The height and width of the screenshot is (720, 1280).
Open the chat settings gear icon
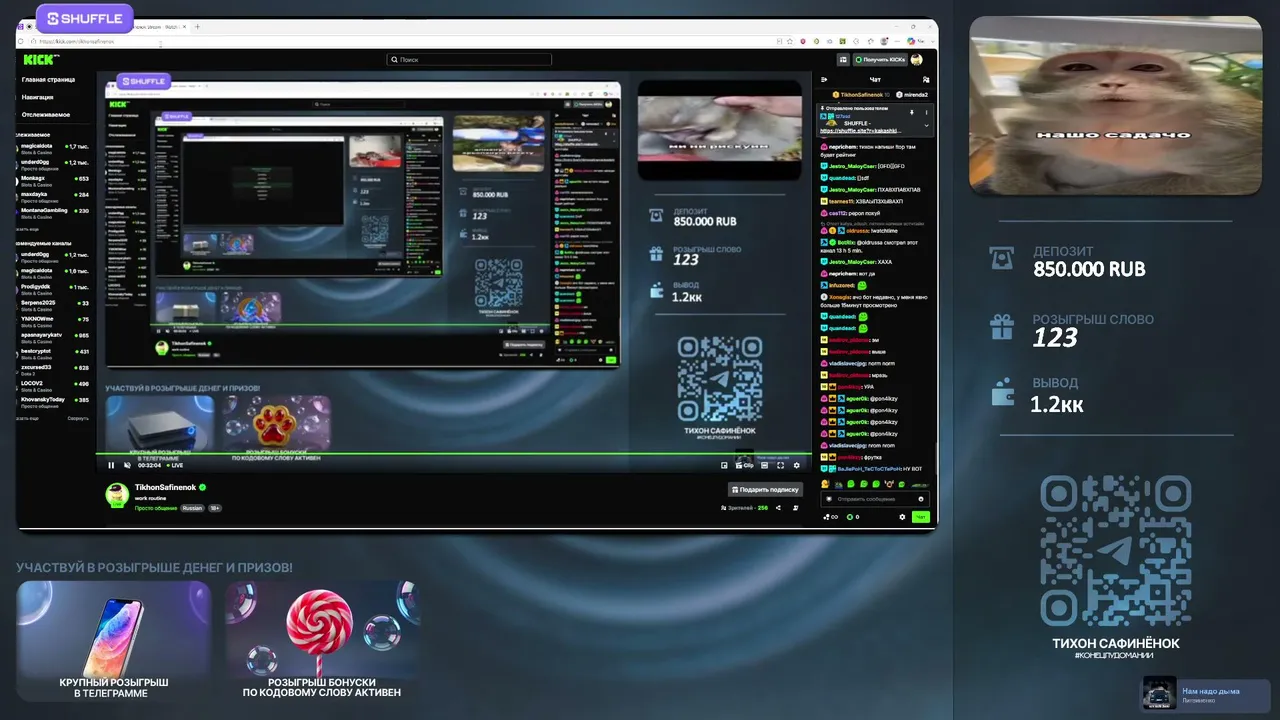[x=902, y=517]
